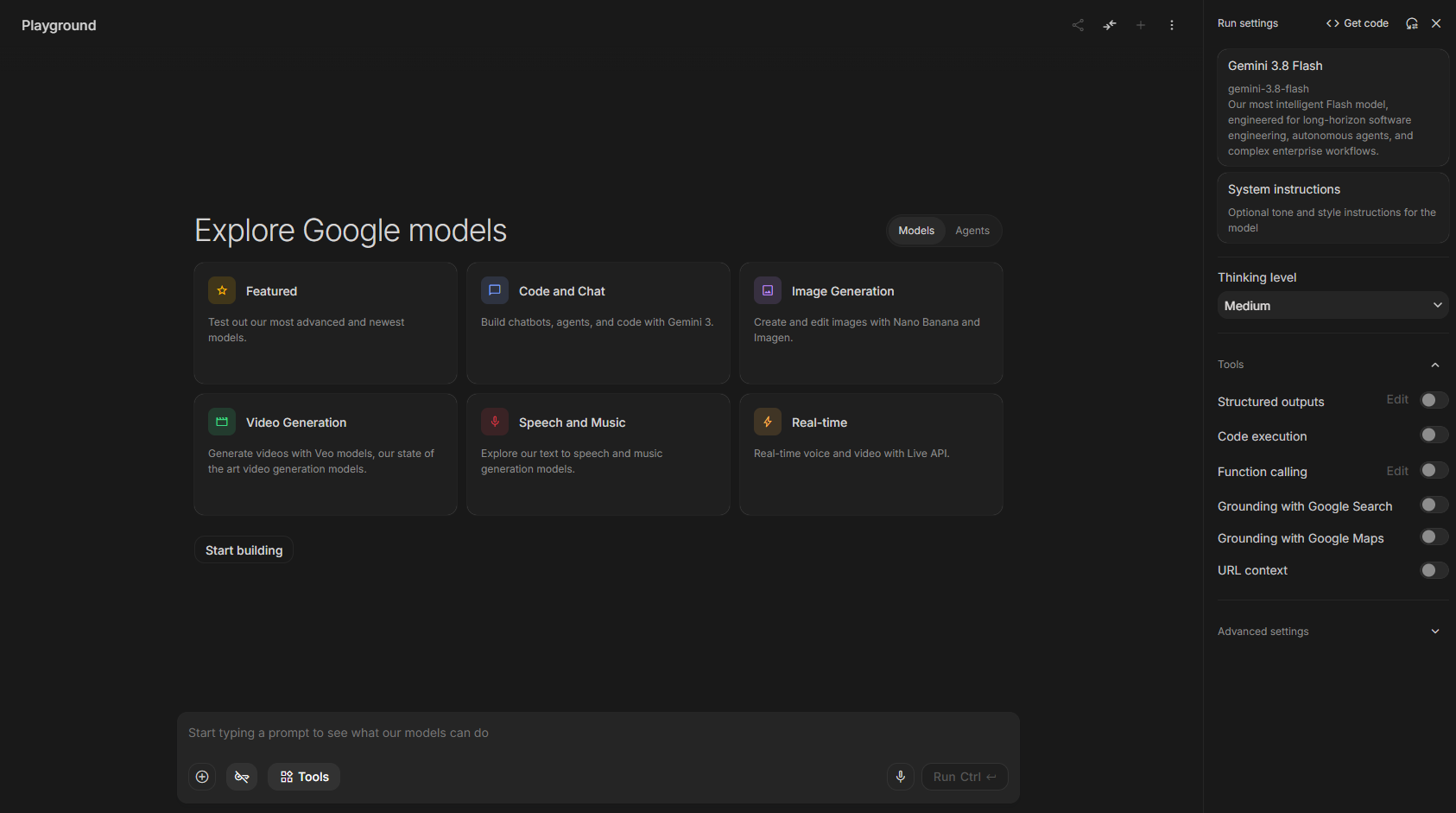Close the Run settings panel
This screenshot has height=813, width=1456.
(x=1436, y=23)
